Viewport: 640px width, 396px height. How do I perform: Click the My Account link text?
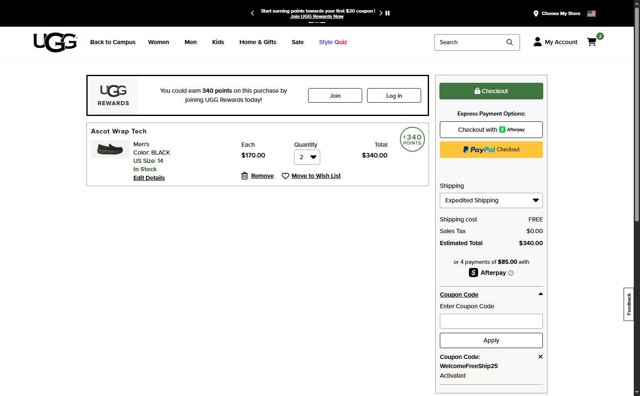(561, 42)
